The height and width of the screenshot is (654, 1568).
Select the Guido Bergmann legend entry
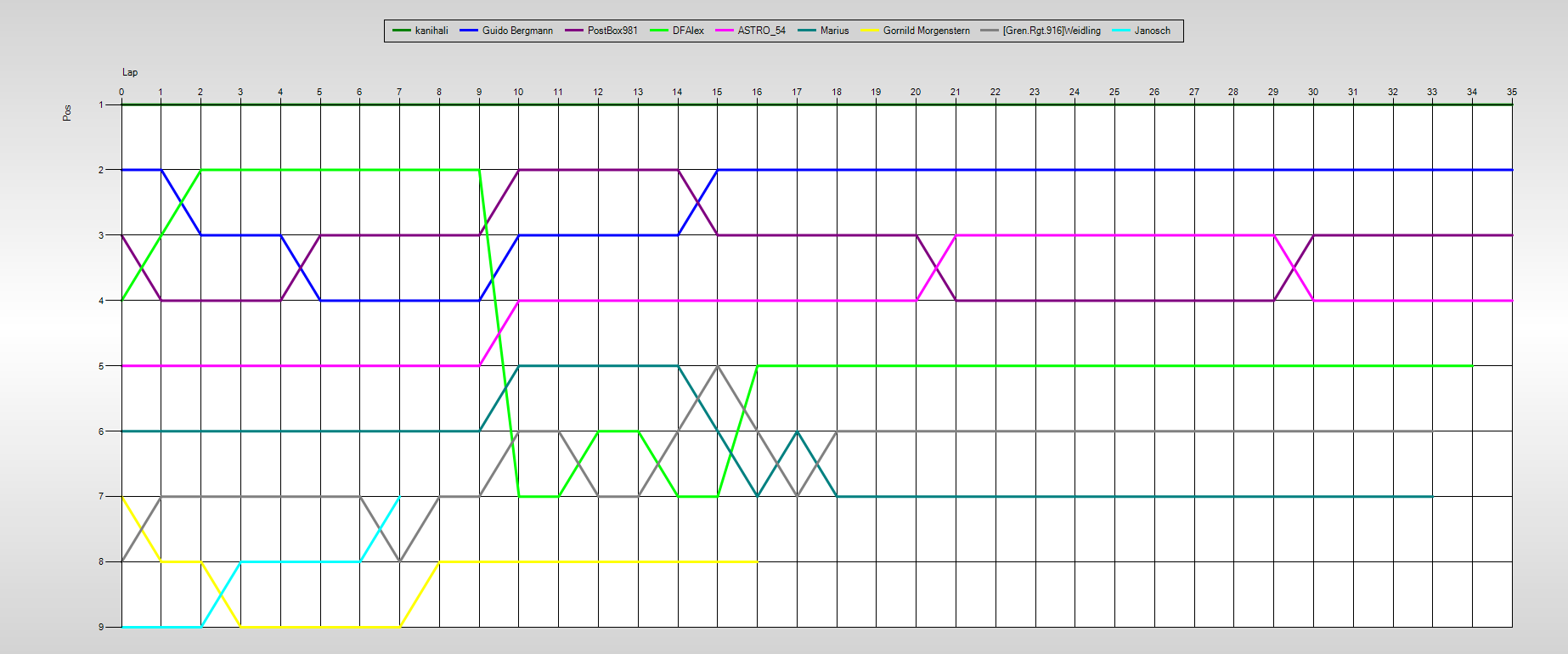coord(517,31)
